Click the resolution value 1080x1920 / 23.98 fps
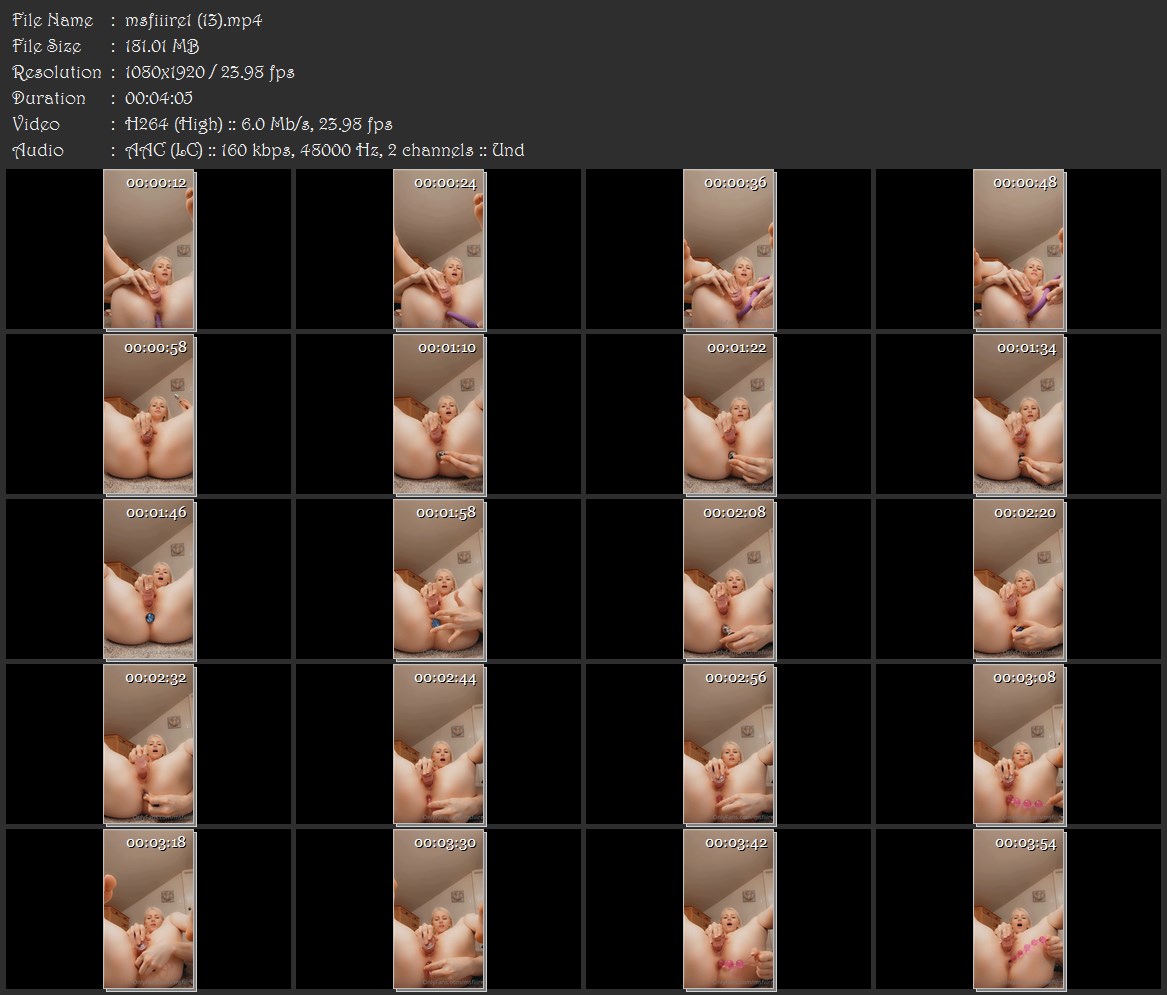1167x995 pixels. [x=210, y=72]
